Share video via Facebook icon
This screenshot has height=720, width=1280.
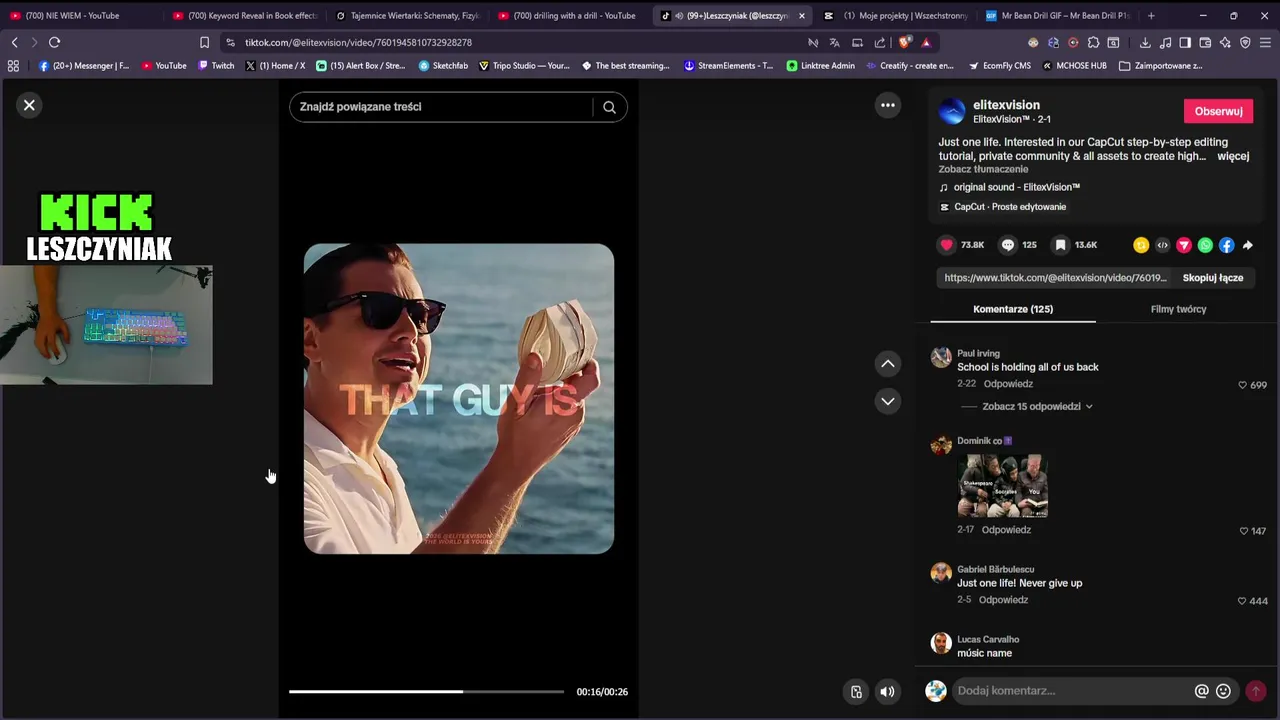pyautogui.click(x=1226, y=245)
